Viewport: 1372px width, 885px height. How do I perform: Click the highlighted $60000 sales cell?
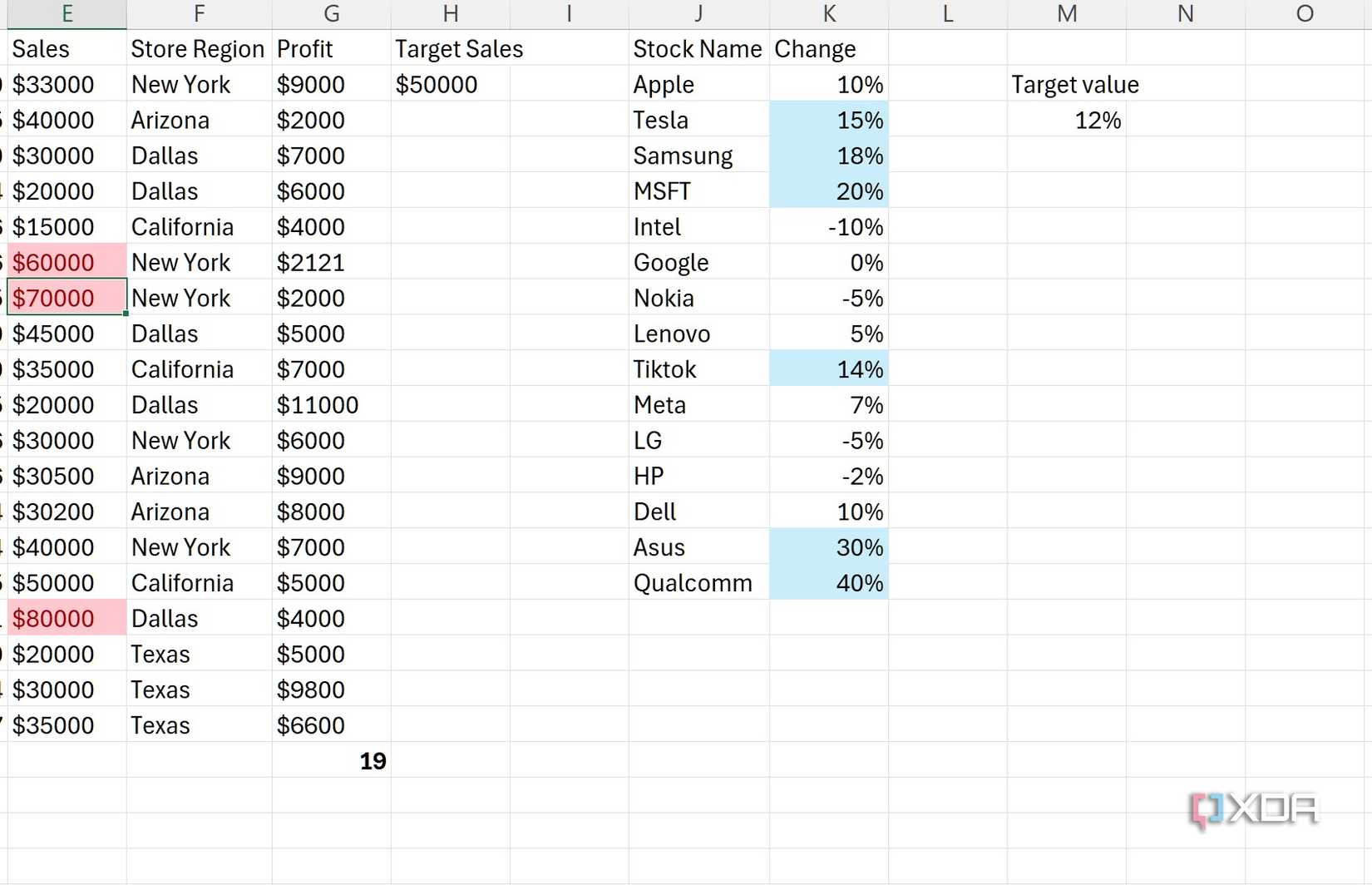click(52, 262)
